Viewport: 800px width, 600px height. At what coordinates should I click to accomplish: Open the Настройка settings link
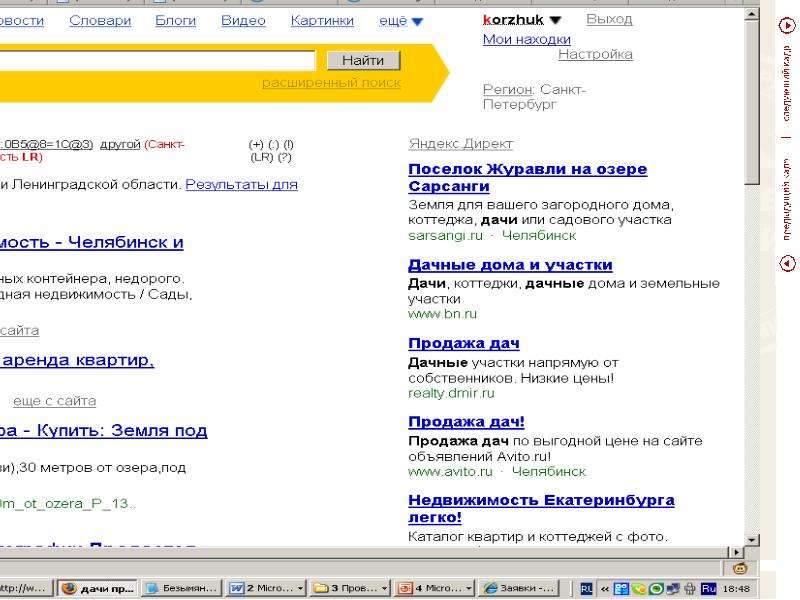[x=595, y=54]
